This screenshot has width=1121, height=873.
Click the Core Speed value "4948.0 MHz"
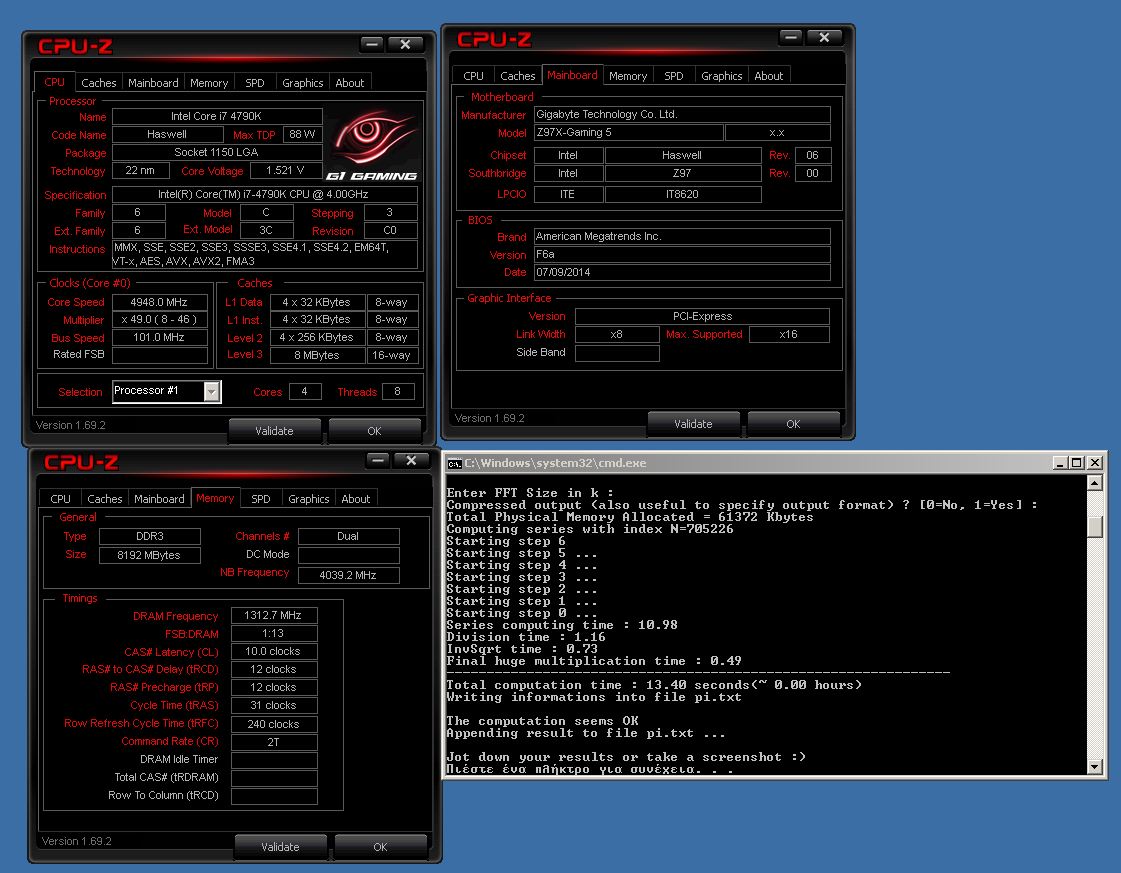[159, 302]
